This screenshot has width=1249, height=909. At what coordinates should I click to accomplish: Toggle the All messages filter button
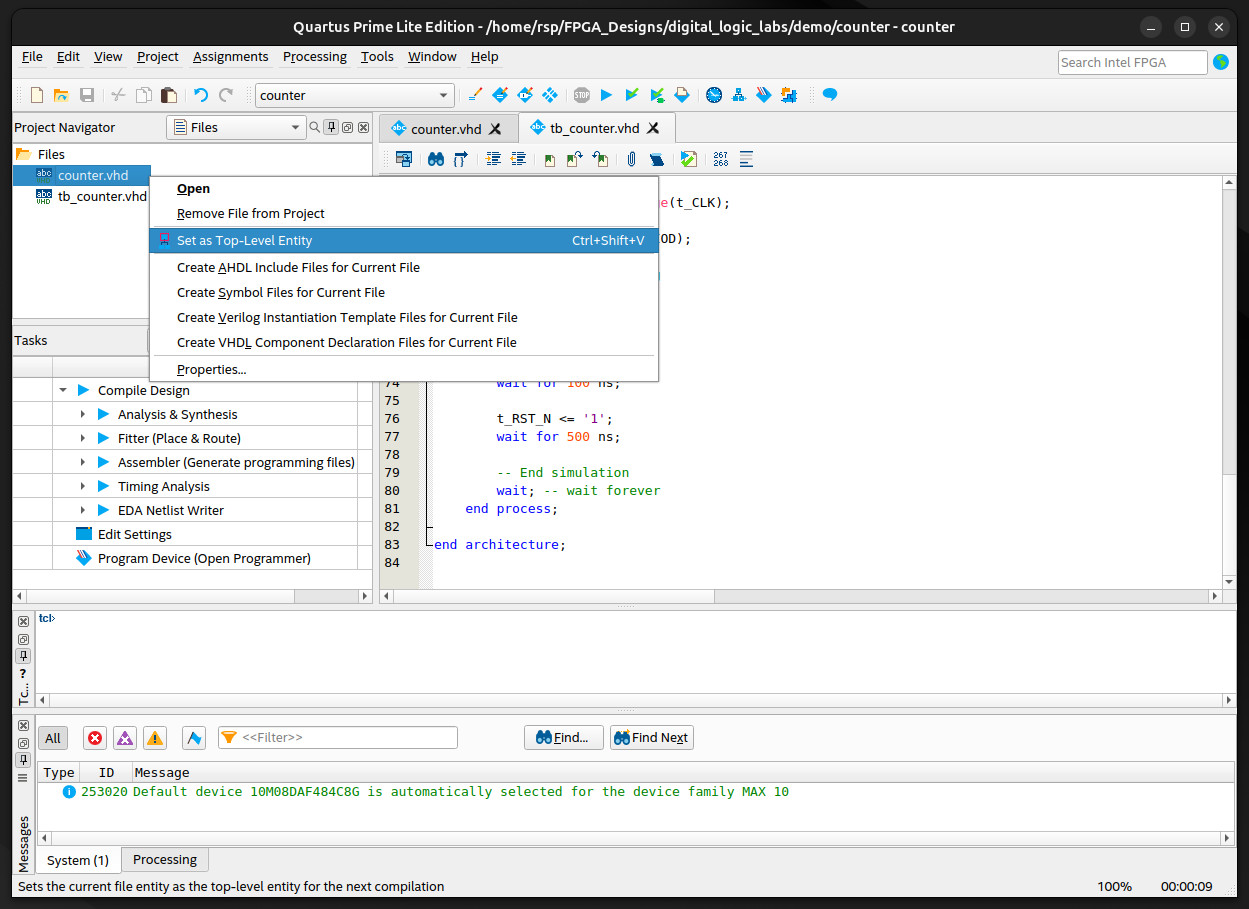point(53,738)
